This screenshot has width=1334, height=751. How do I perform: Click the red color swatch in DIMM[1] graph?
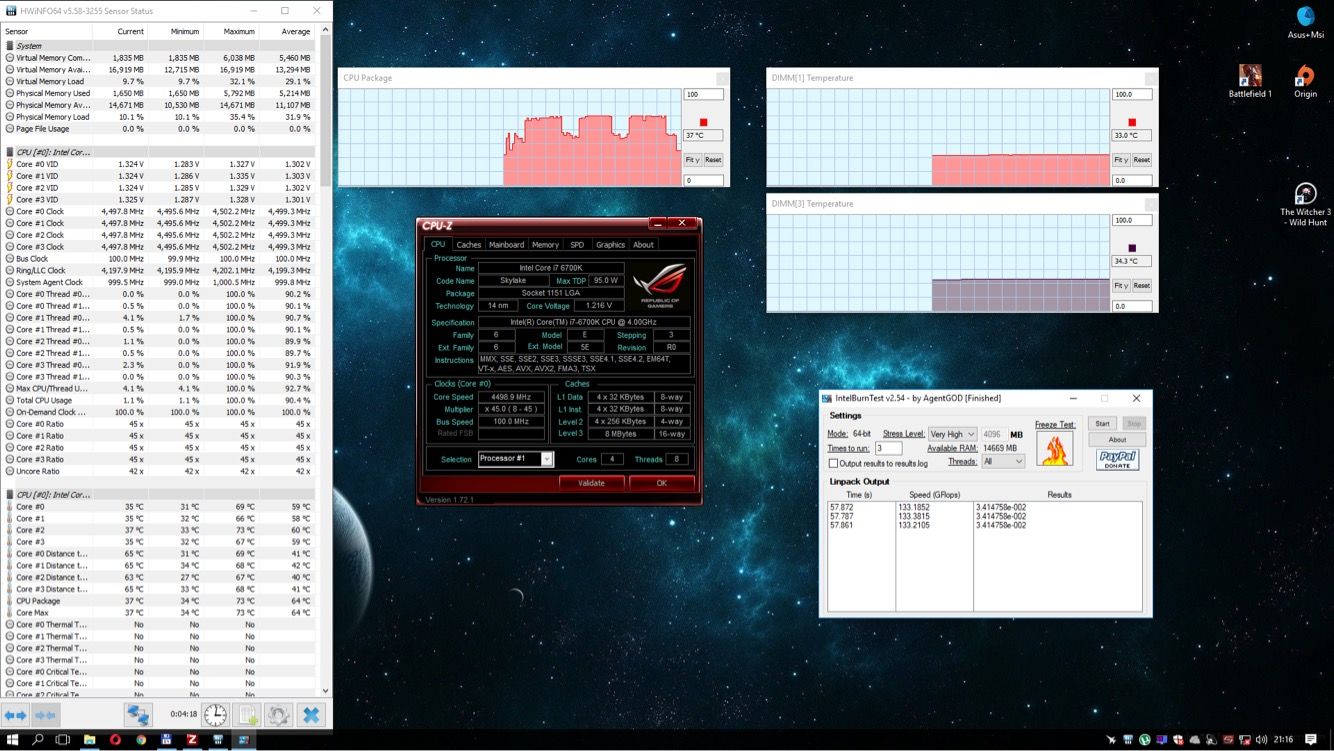click(1132, 122)
